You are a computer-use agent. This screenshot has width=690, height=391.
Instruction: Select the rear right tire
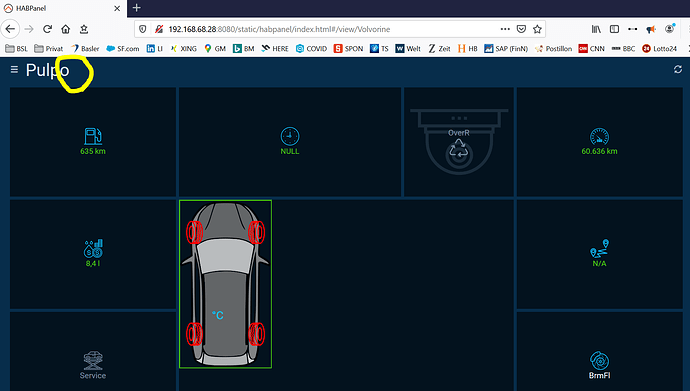[x=256, y=334]
